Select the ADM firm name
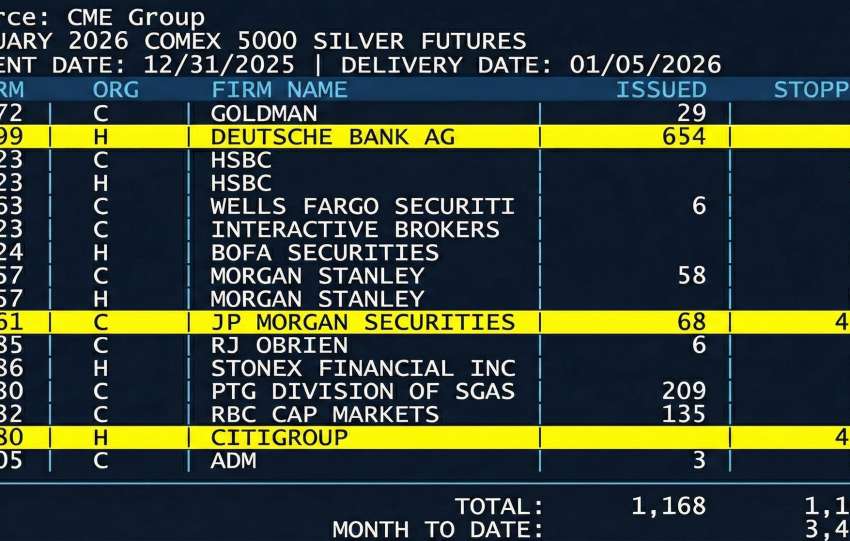This screenshot has width=850, height=541. pyautogui.click(x=233, y=461)
